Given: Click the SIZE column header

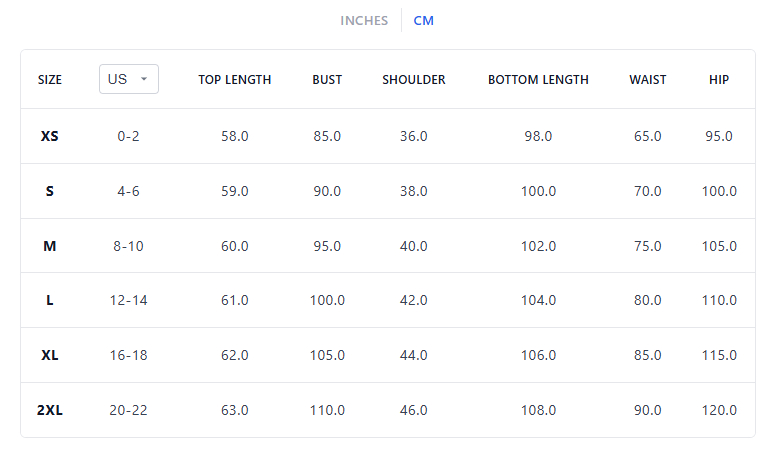Looking at the screenshot, I should 50,80.
